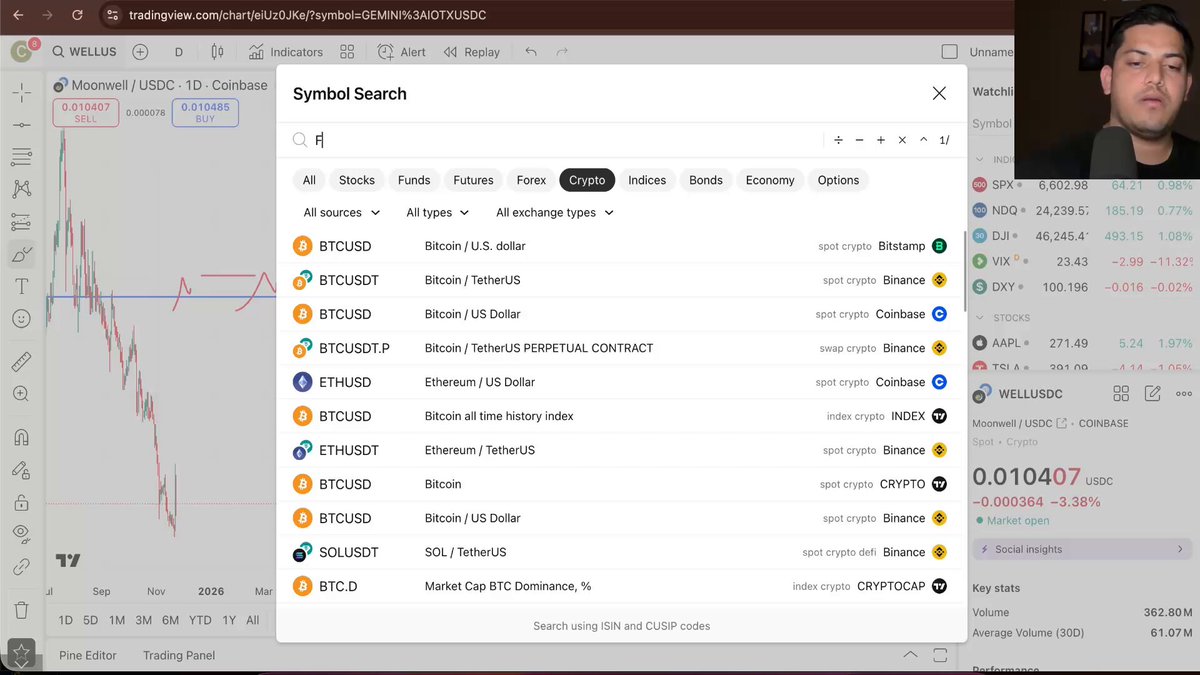
Task: Insert the multiplication operator in search
Action: (902, 140)
